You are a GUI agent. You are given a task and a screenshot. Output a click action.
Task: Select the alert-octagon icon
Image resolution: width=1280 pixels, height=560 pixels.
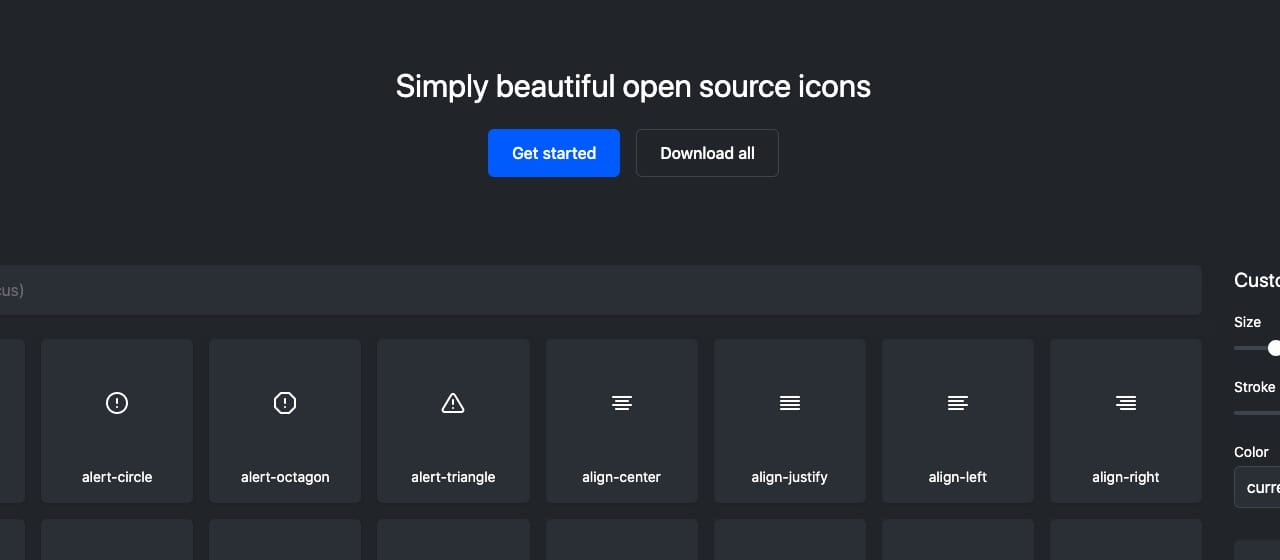click(285, 403)
